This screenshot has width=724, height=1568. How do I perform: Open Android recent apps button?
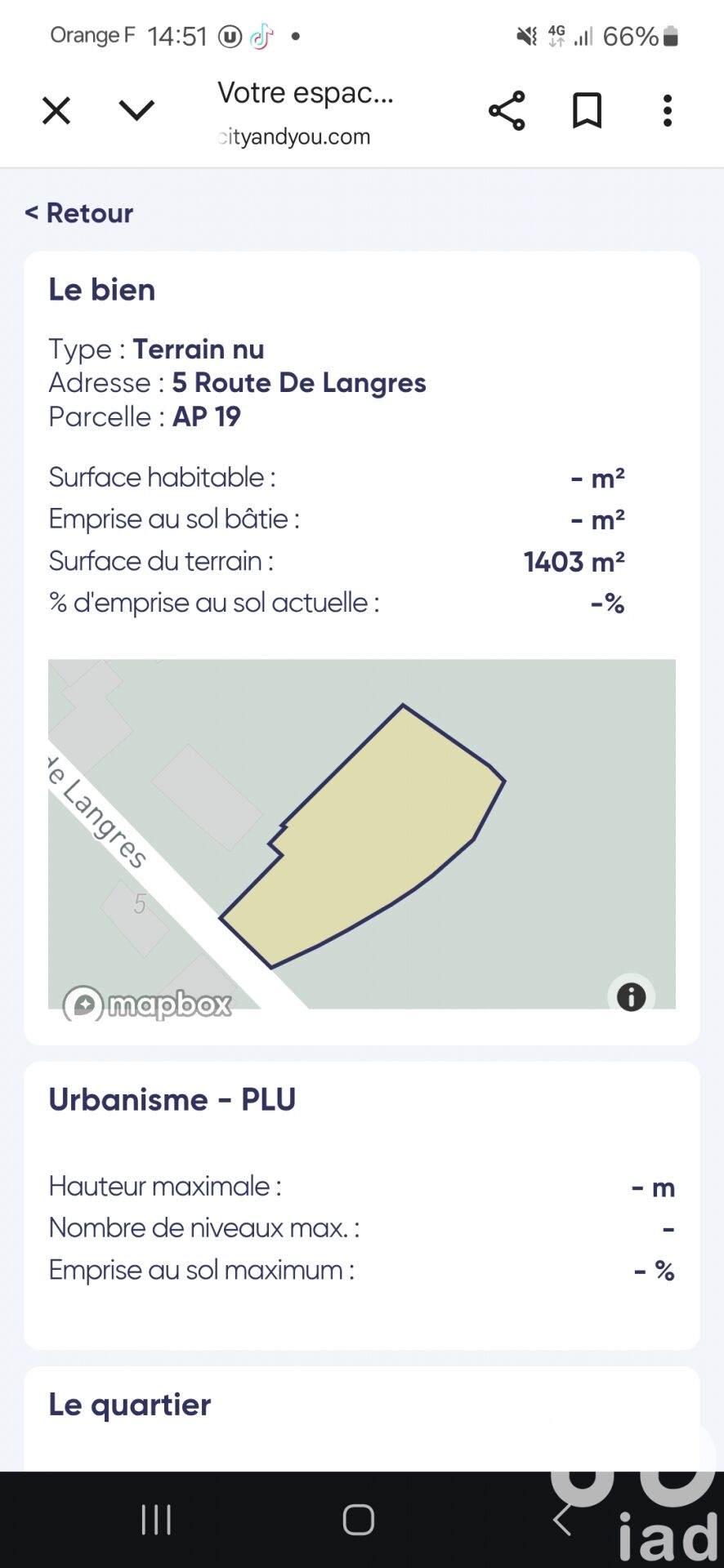pyautogui.click(x=156, y=1520)
